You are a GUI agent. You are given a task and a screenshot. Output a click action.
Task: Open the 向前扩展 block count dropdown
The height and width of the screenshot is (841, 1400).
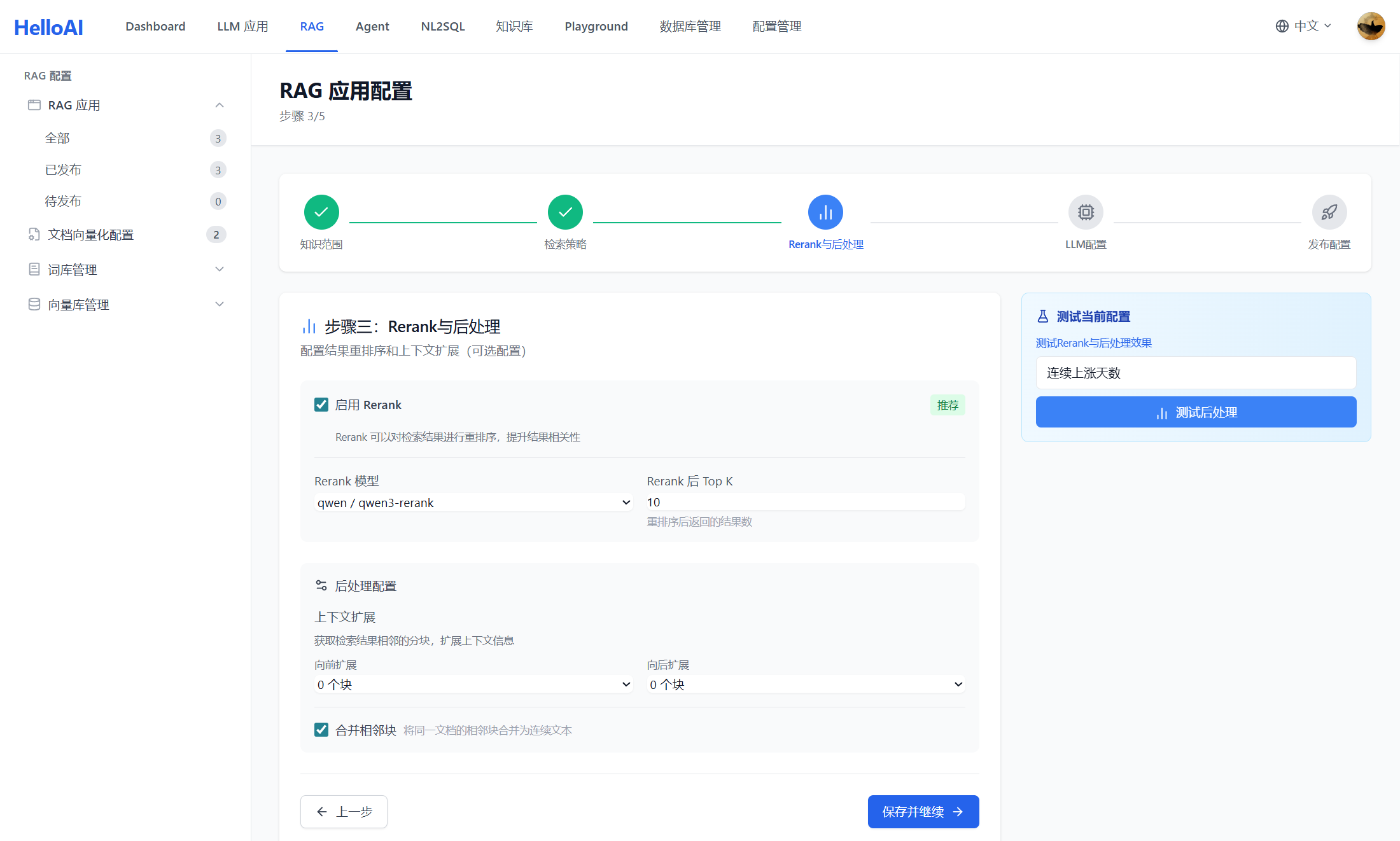coord(473,685)
